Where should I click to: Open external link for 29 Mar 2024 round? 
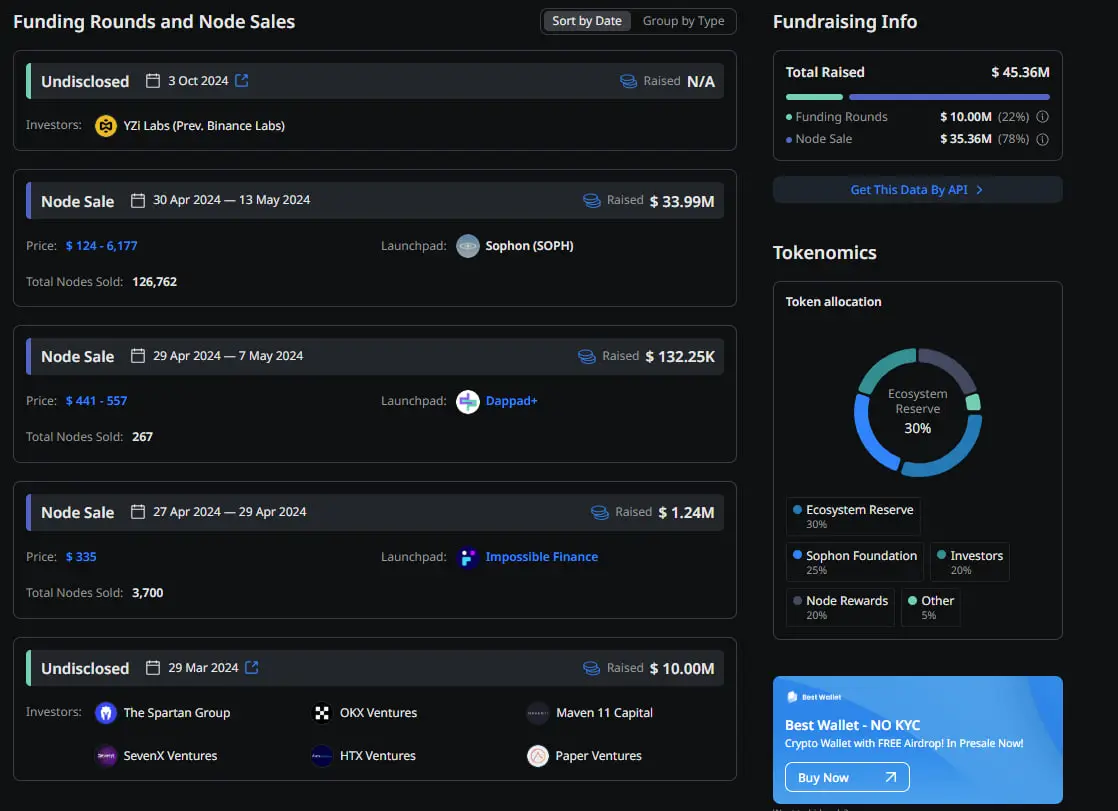252,668
